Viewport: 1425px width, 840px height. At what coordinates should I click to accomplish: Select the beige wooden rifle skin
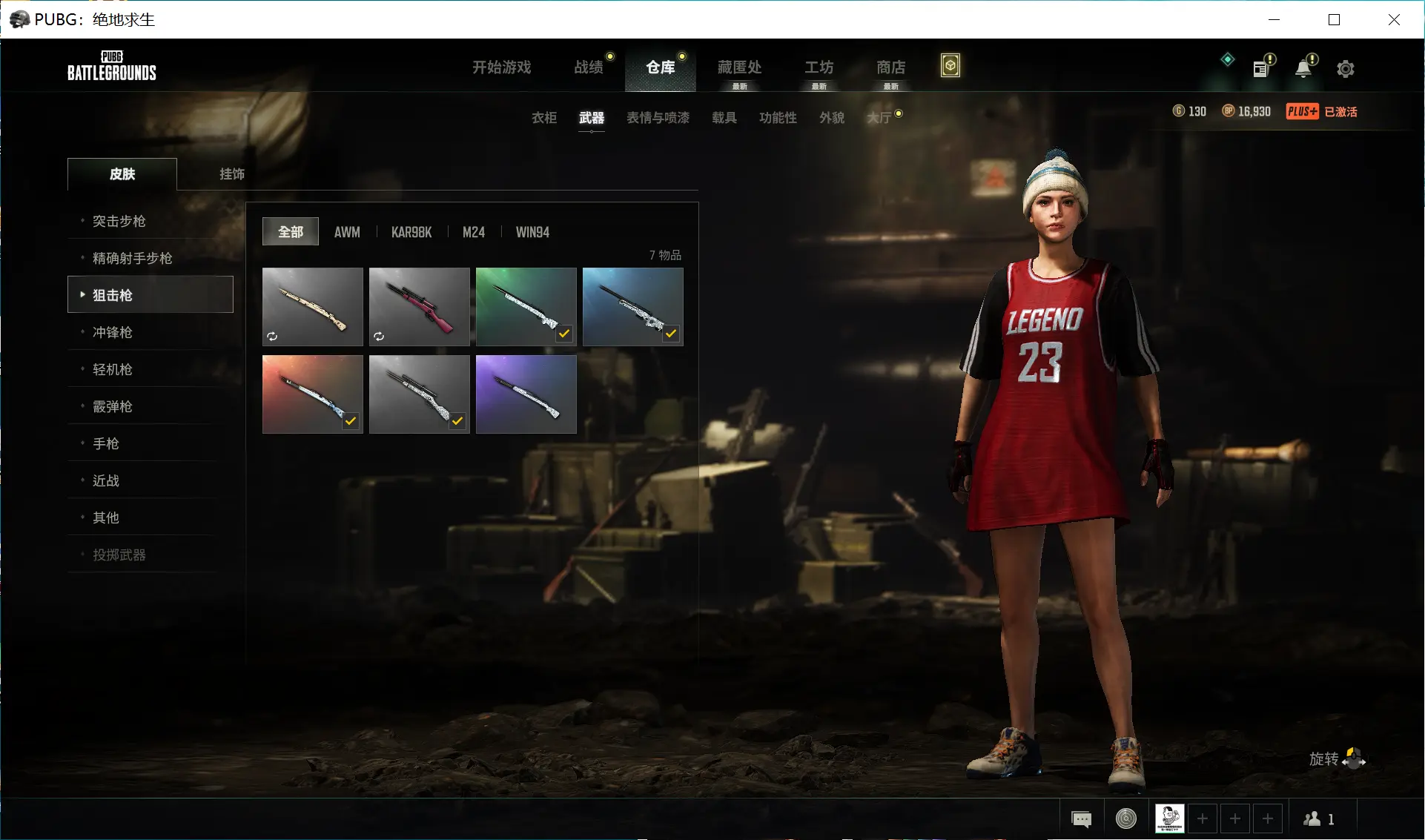(313, 307)
